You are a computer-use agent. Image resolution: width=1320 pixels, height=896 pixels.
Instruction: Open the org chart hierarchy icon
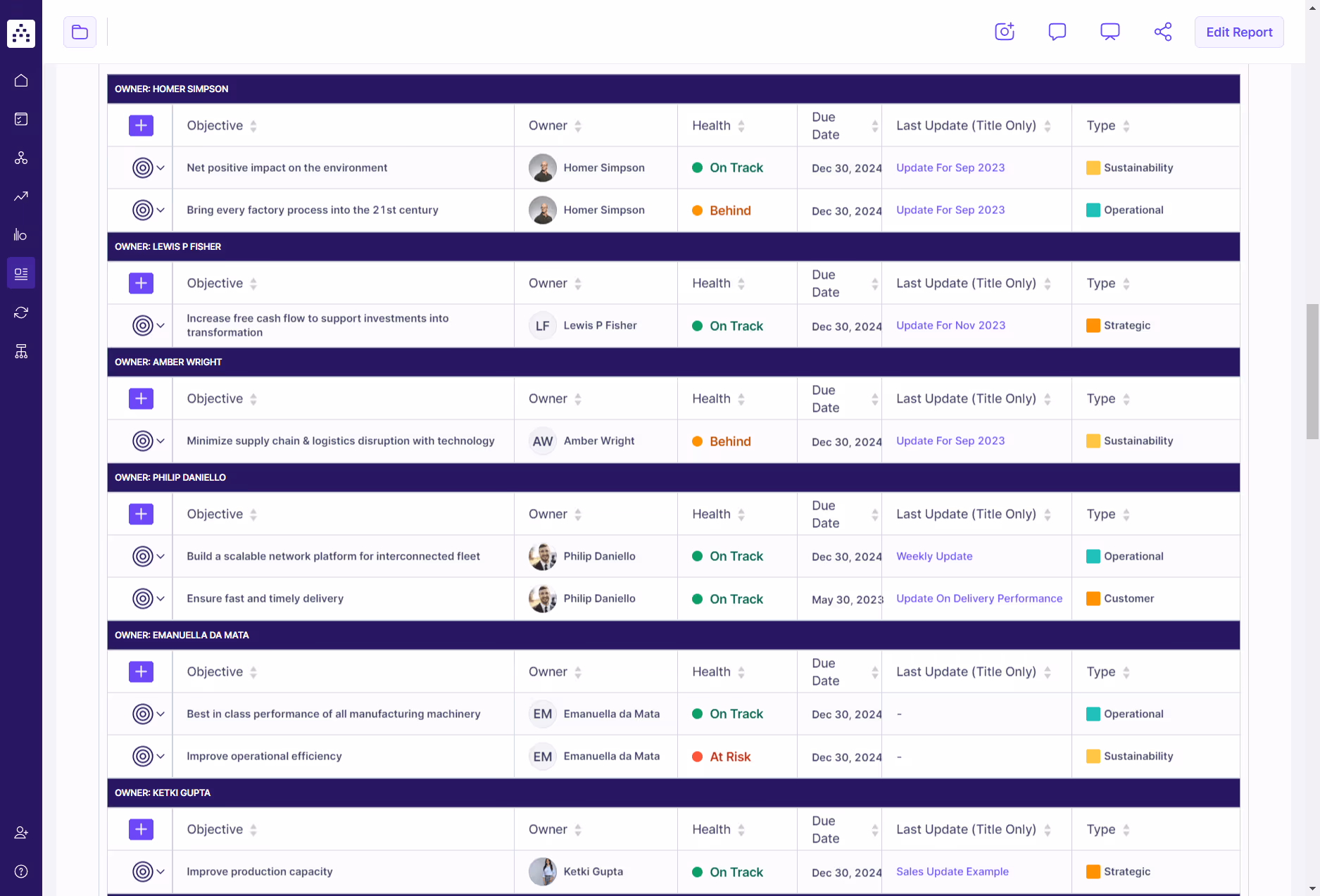(x=20, y=351)
